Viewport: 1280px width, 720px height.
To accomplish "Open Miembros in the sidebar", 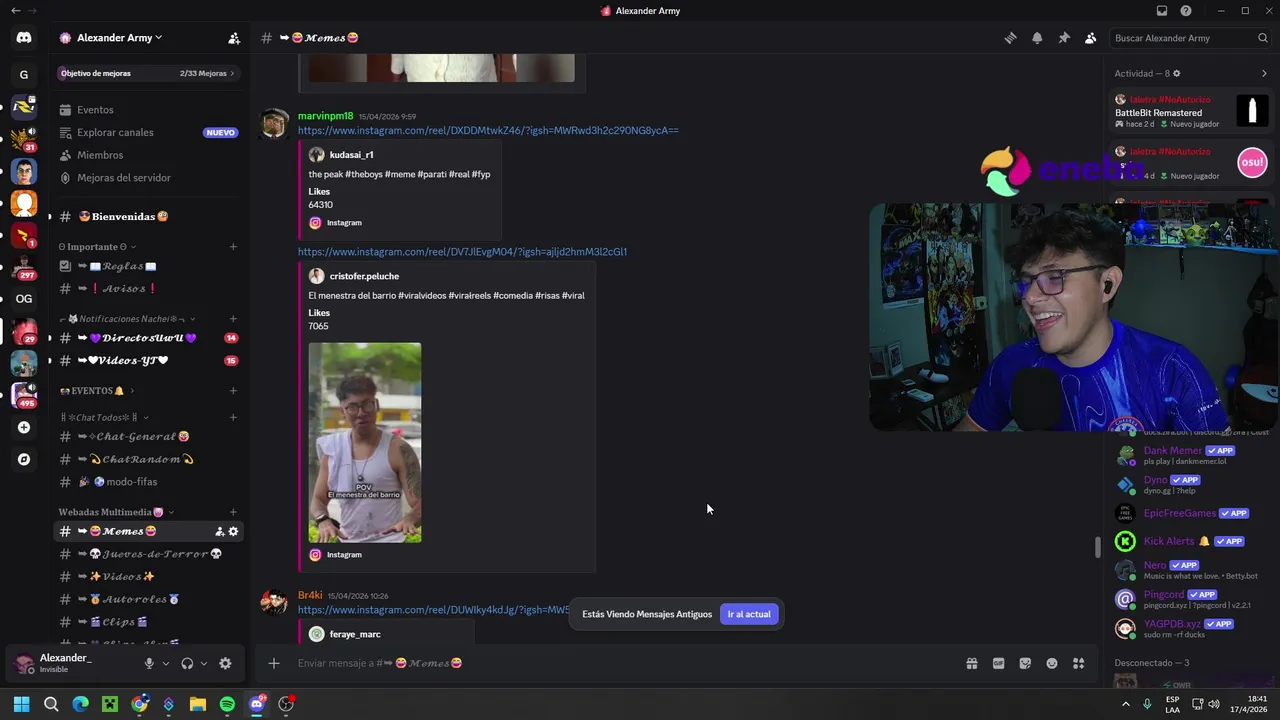I will (x=147, y=155).
